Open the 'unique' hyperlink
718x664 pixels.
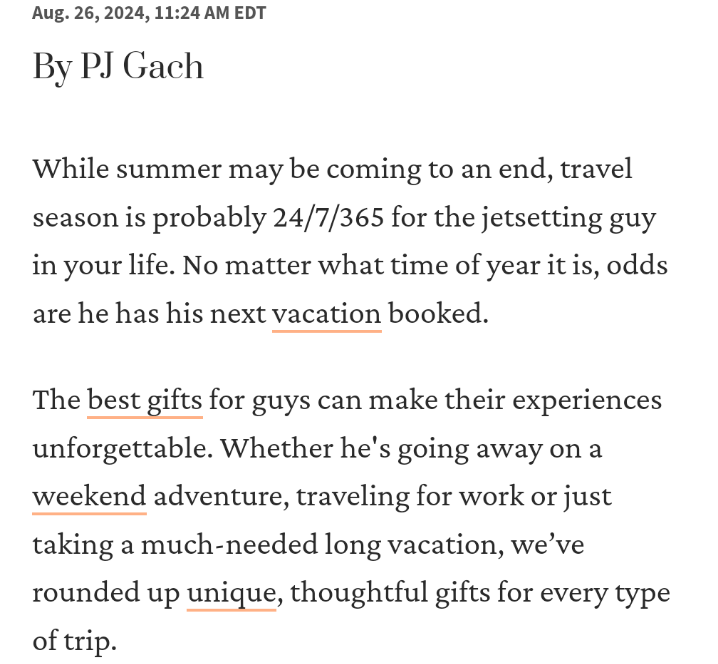coord(231,593)
